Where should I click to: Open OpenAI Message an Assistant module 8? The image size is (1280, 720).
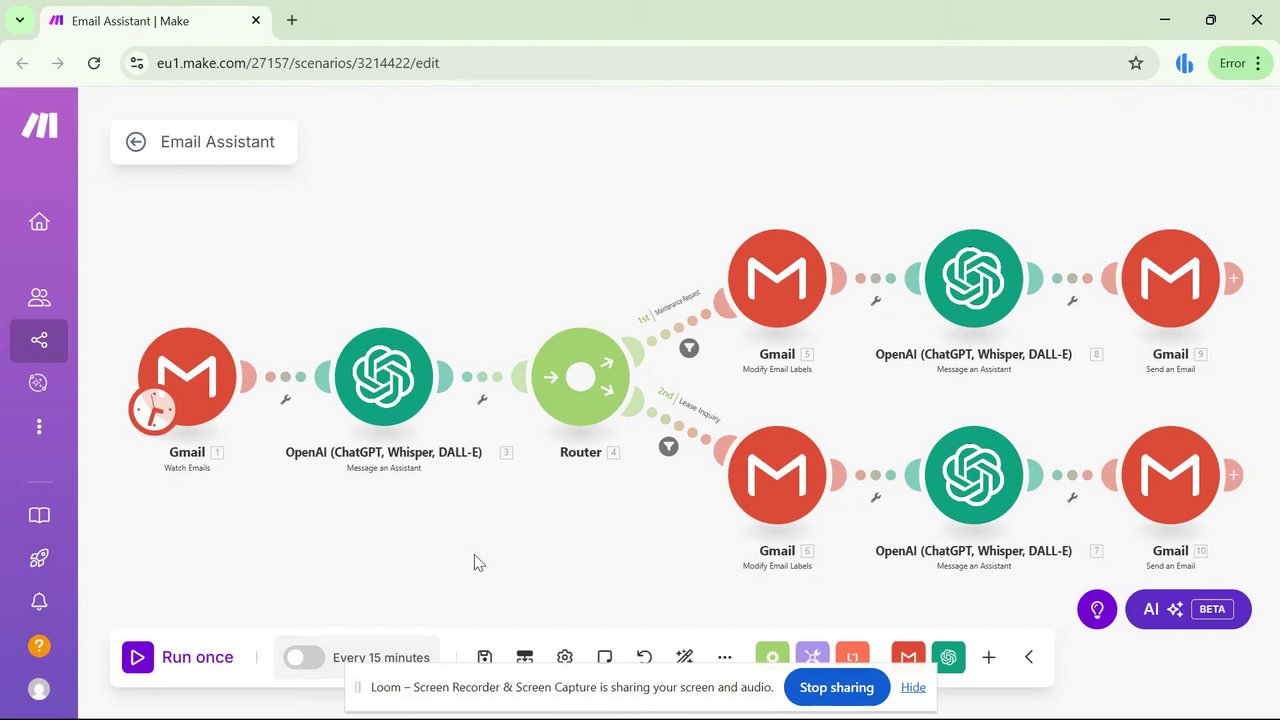tap(974, 279)
